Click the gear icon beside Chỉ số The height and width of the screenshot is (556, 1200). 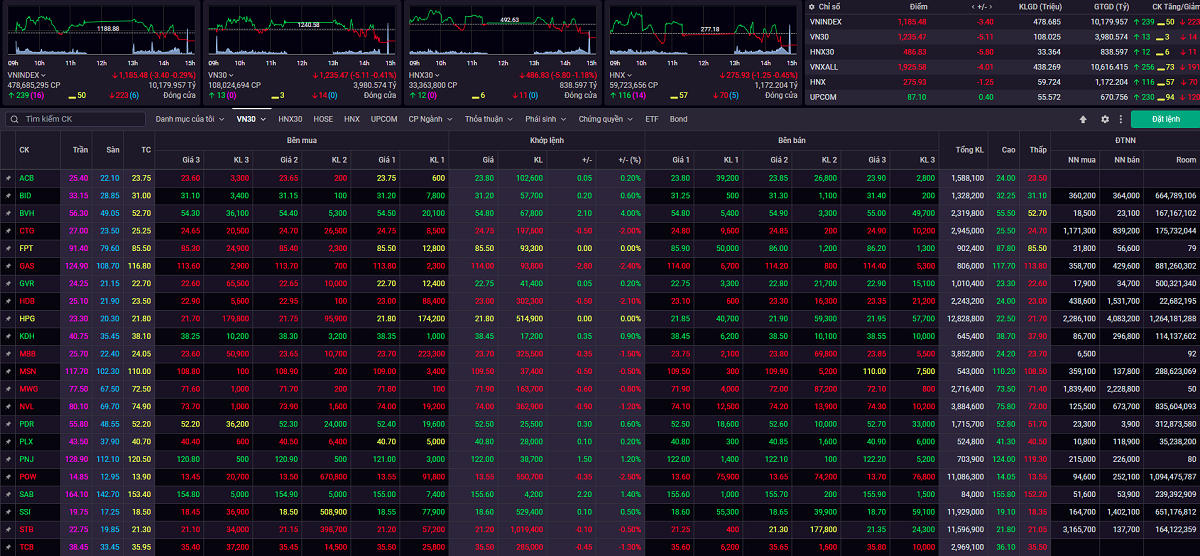pos(812,6)
